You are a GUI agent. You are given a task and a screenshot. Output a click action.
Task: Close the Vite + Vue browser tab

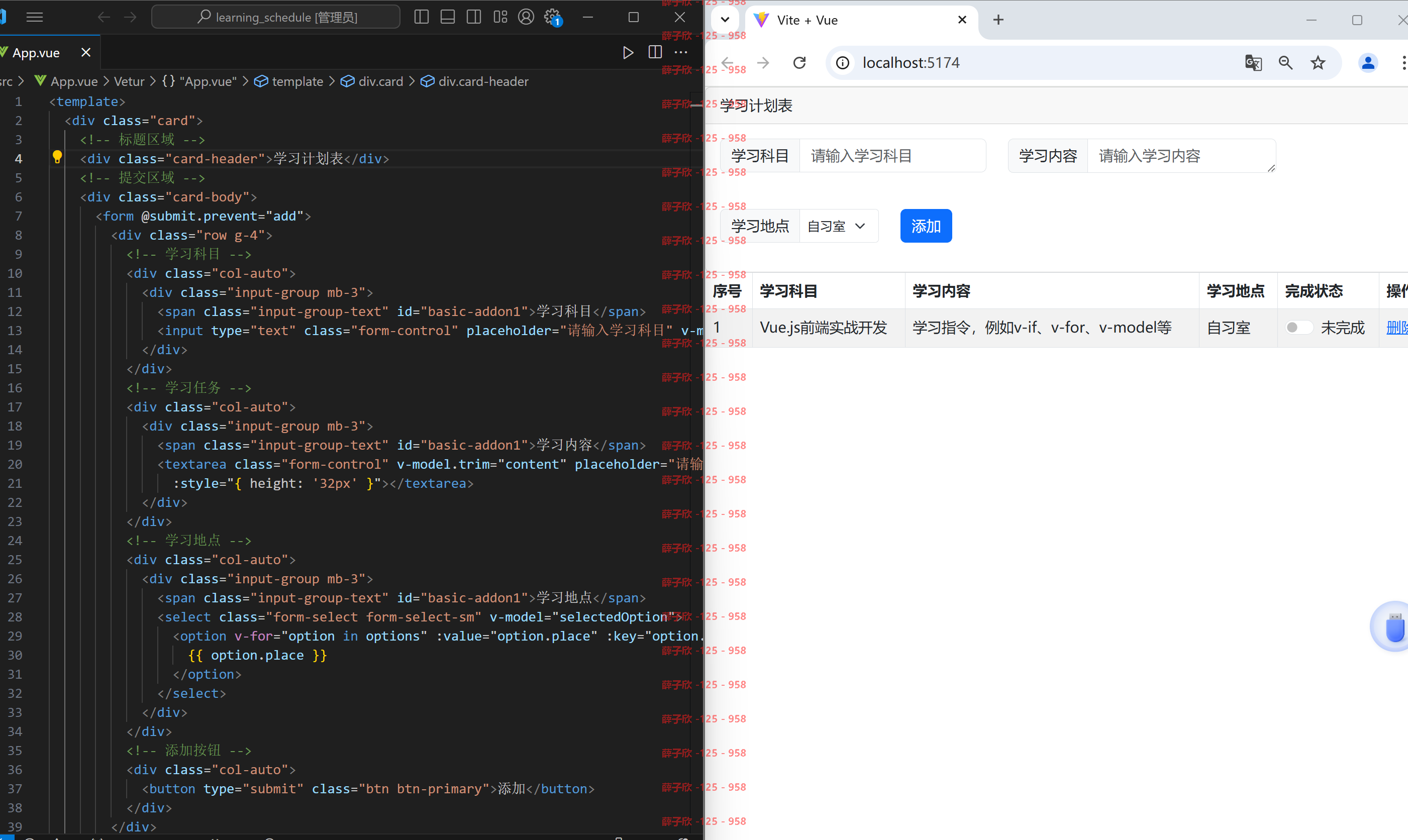pos(962,20)
